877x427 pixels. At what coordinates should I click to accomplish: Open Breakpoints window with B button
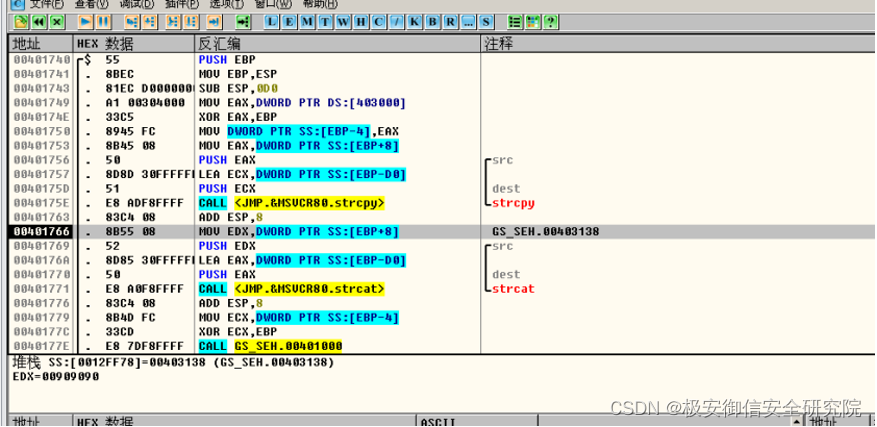point(432,22)
